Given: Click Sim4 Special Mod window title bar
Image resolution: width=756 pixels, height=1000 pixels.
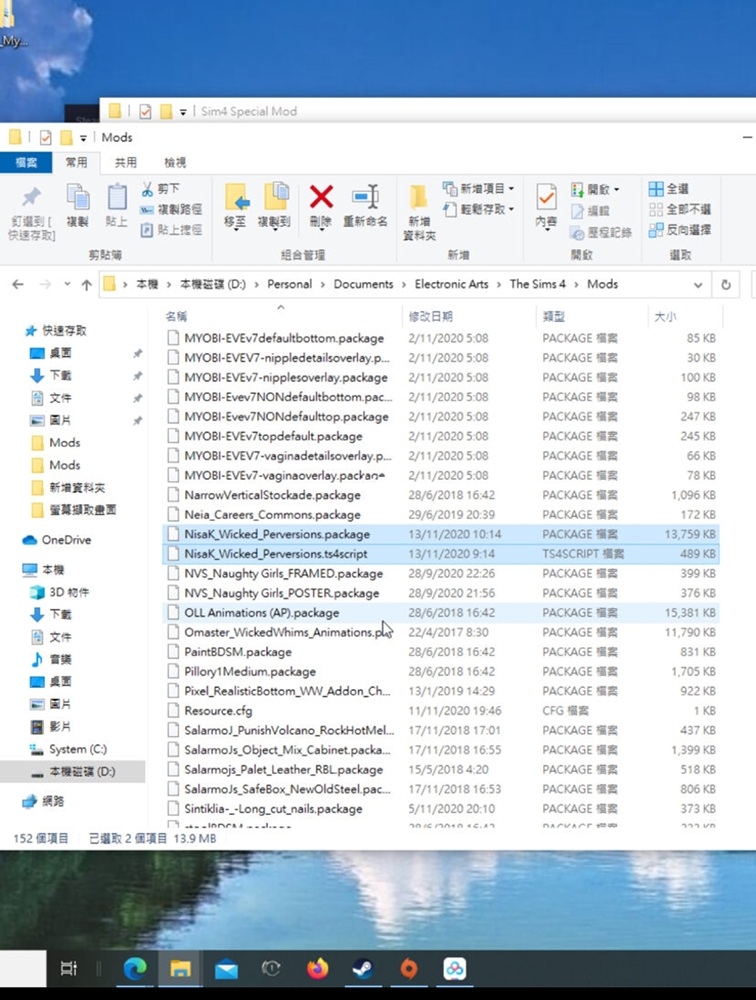Looking at the screenshot, I should click(x=427, y=110).
